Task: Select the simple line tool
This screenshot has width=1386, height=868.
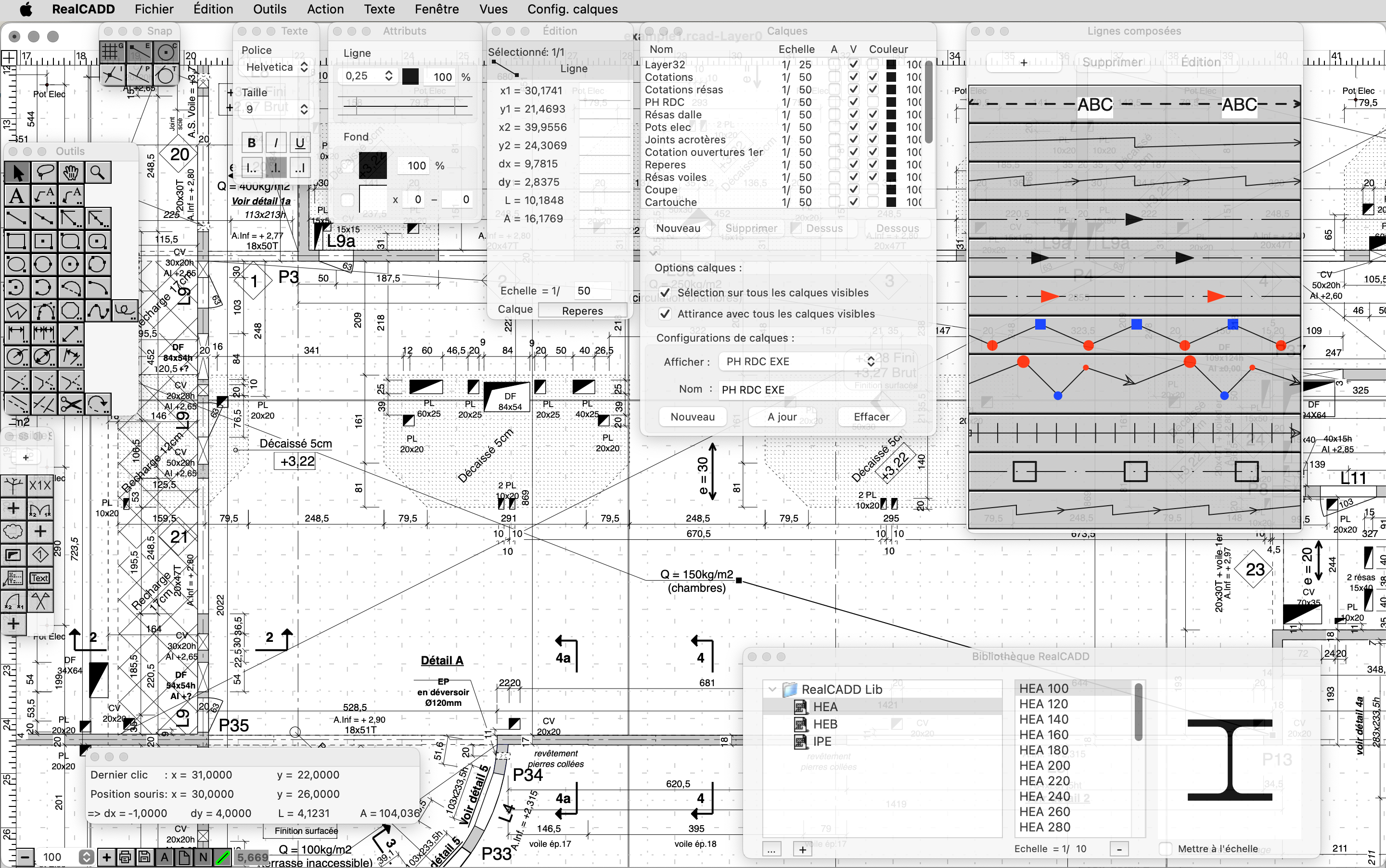Action: [17, 219]
